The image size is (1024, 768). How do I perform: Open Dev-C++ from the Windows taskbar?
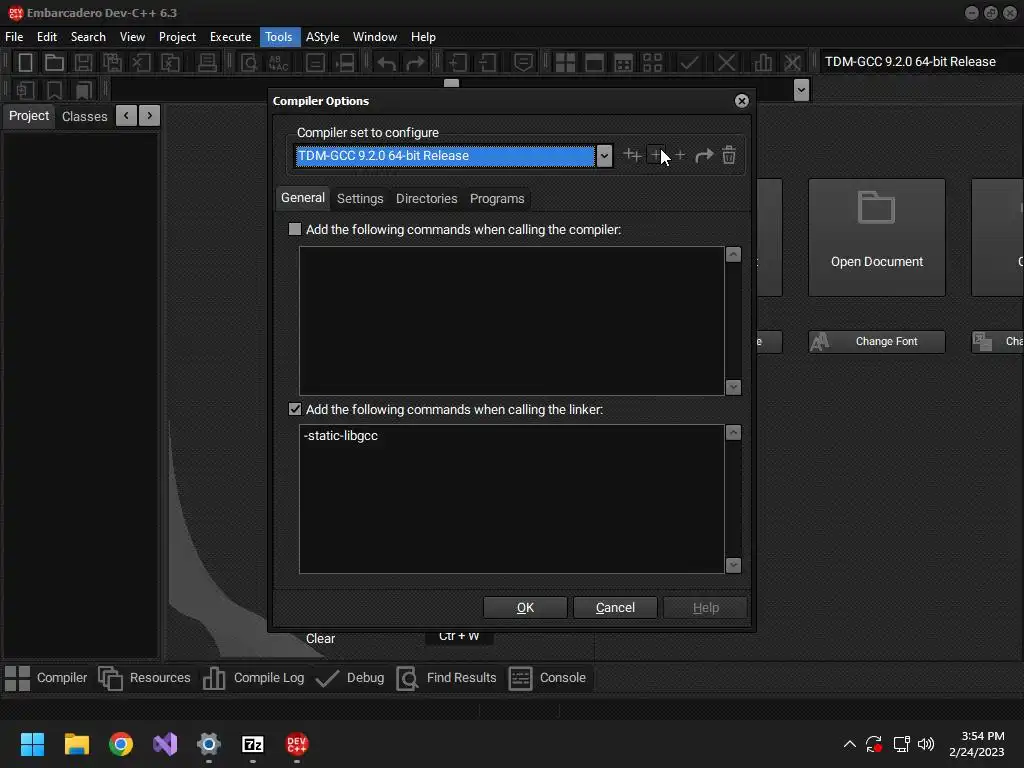(x=297, y=744)
